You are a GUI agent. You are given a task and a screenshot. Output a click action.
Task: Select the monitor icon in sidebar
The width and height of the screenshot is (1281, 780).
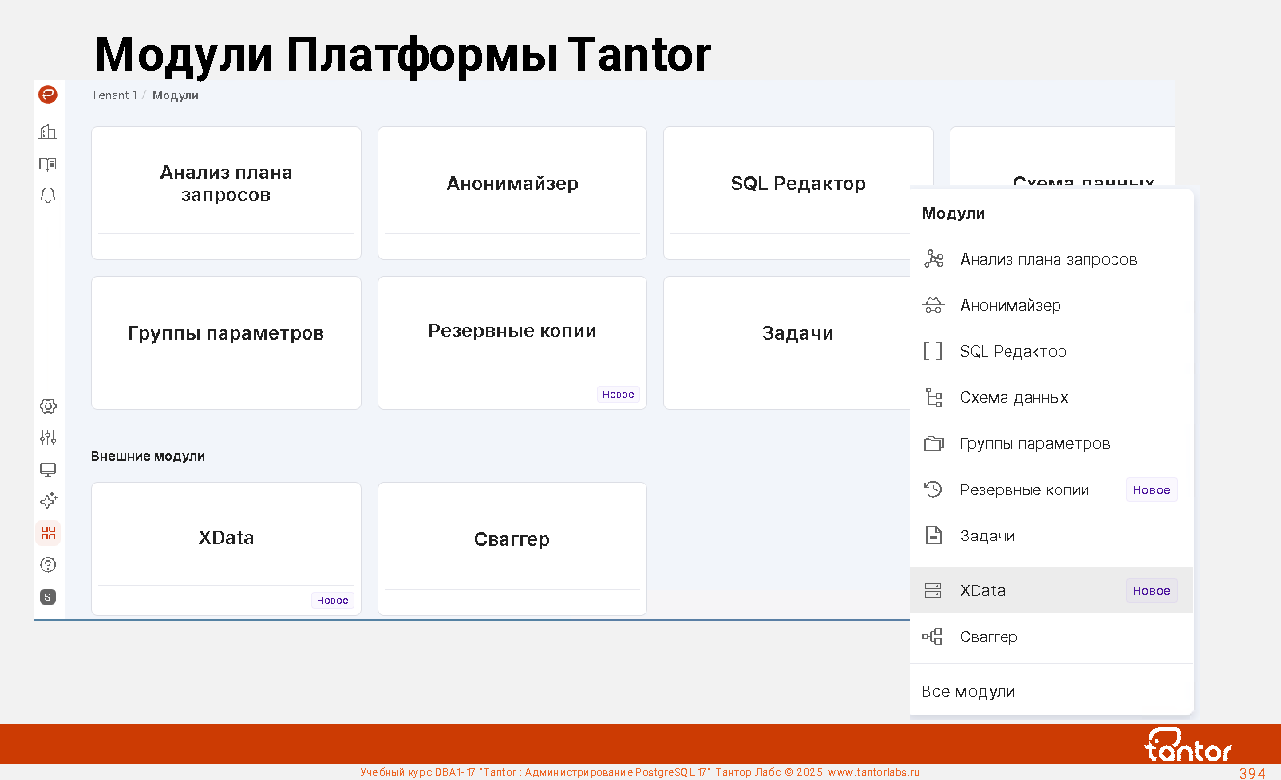point(48,469)
